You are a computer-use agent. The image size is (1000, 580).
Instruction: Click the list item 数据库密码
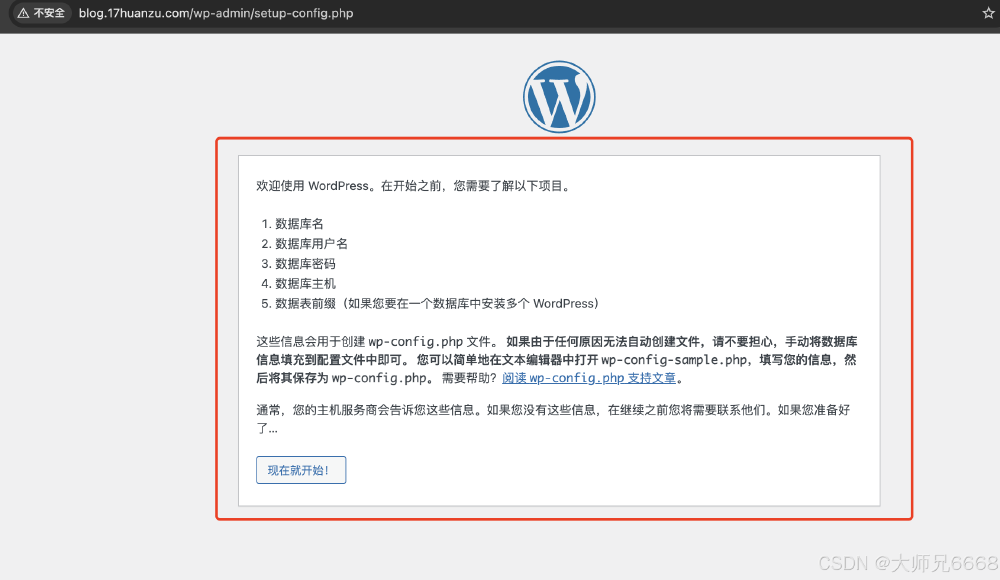point(305,264)
